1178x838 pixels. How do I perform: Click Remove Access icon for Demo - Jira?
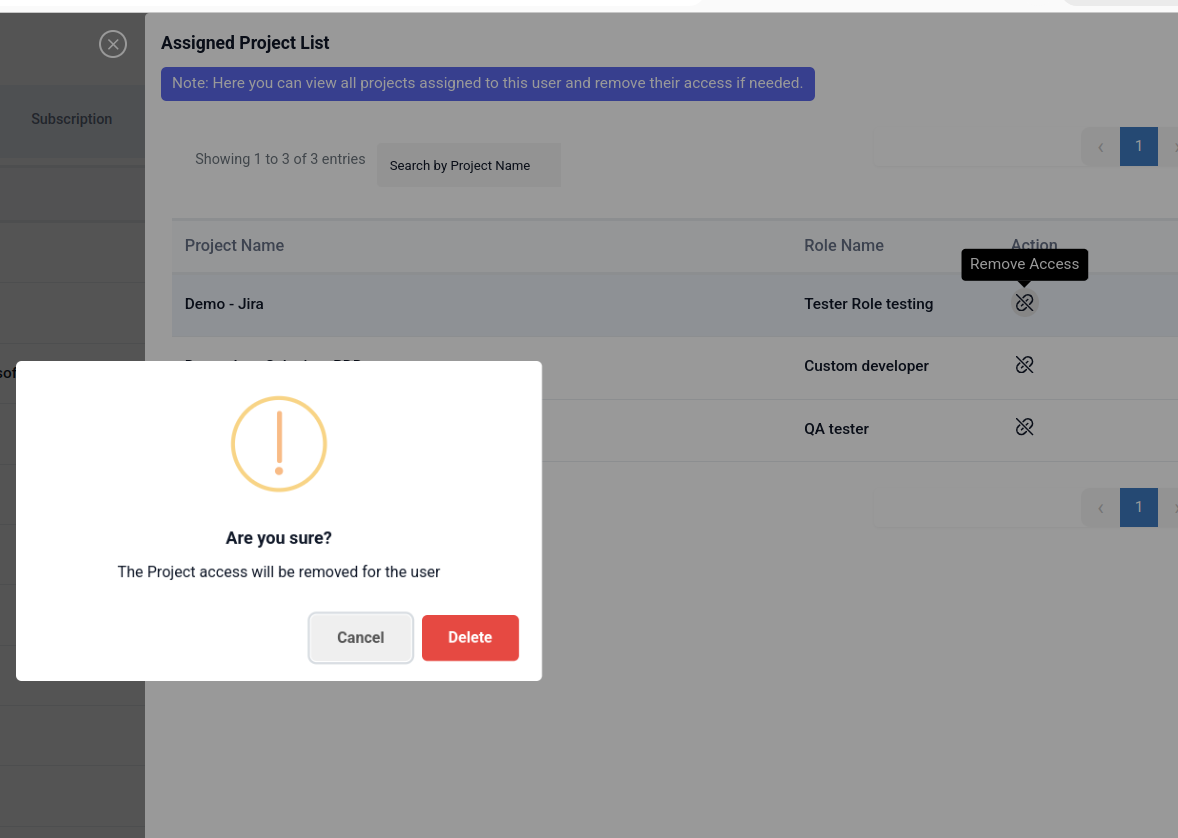point(1024,302)
